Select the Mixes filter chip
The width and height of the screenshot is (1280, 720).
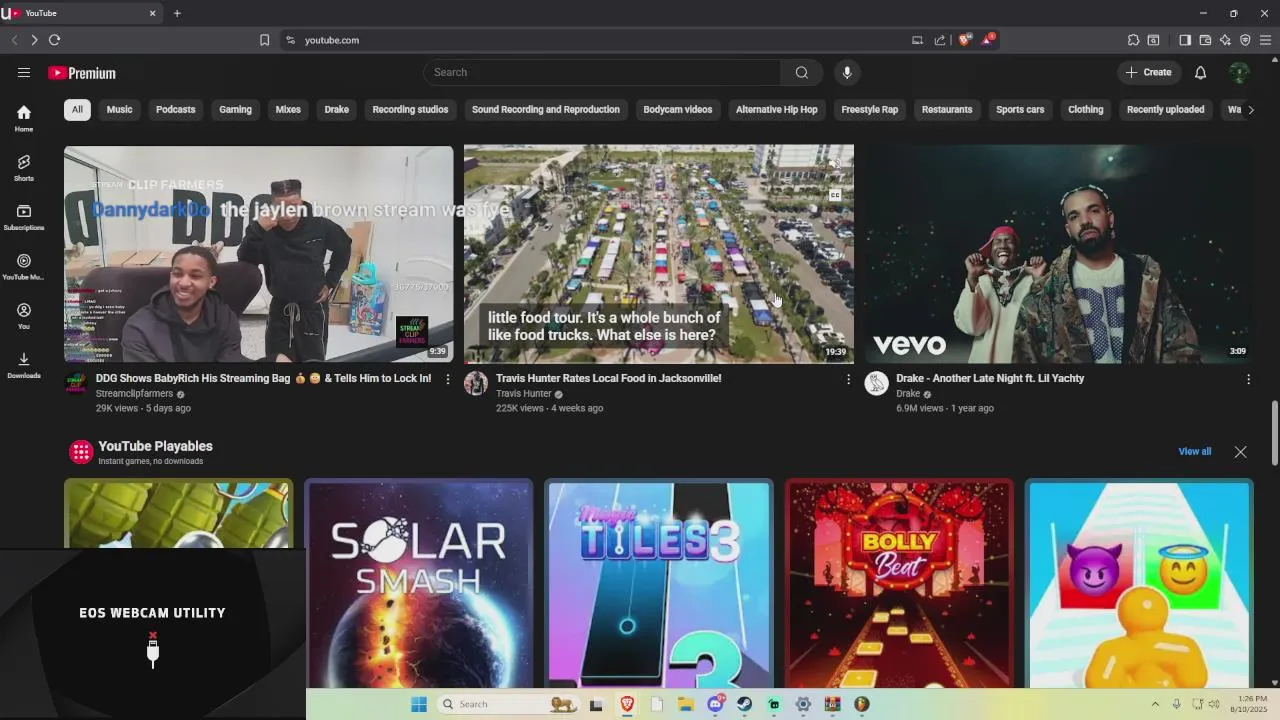point(288,109)
